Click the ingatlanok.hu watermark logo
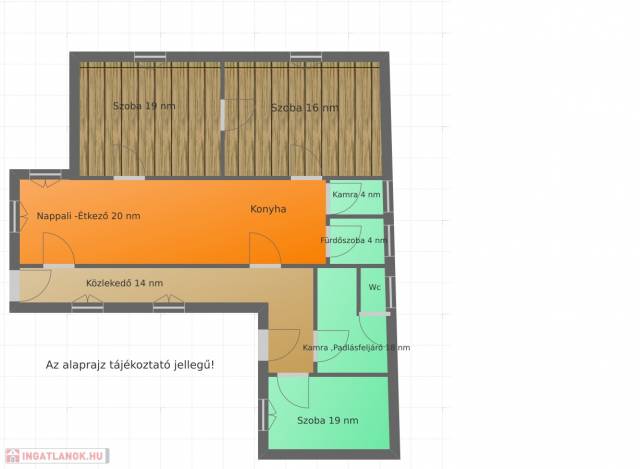This screenshot has width=640, height=469. tap(55, 456)
